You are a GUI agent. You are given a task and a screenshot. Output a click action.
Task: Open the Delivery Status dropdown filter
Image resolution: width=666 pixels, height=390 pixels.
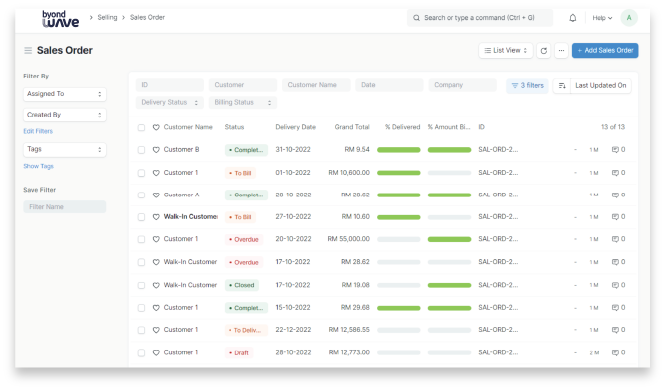[170, 102]
